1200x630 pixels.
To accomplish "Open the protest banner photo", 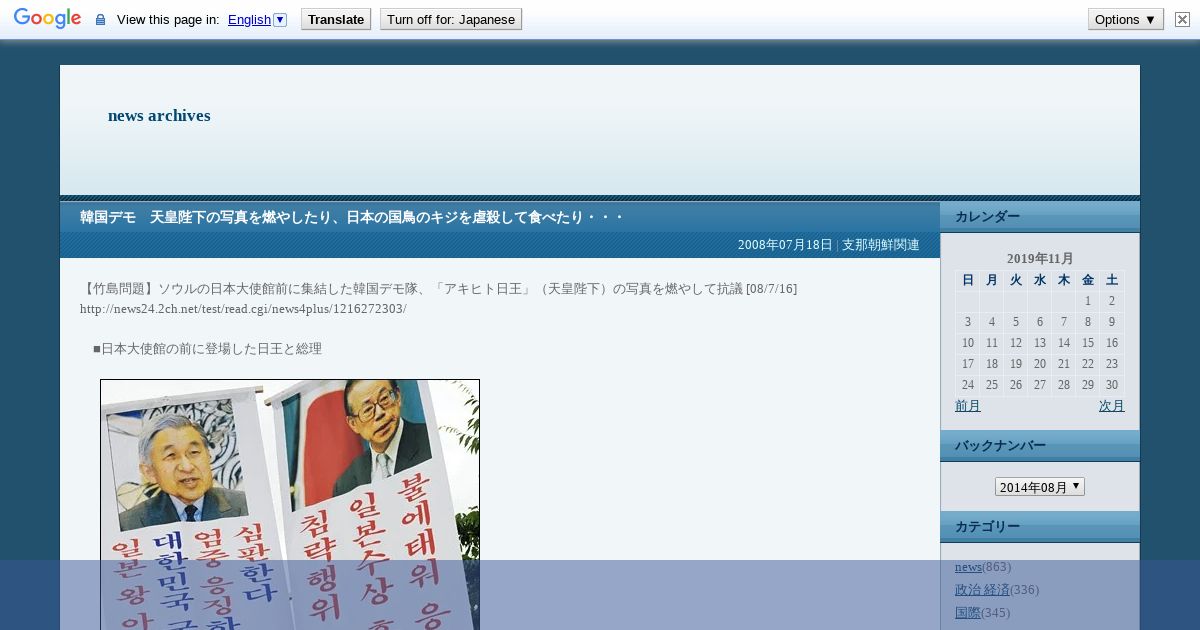I will tap(290, 504).
